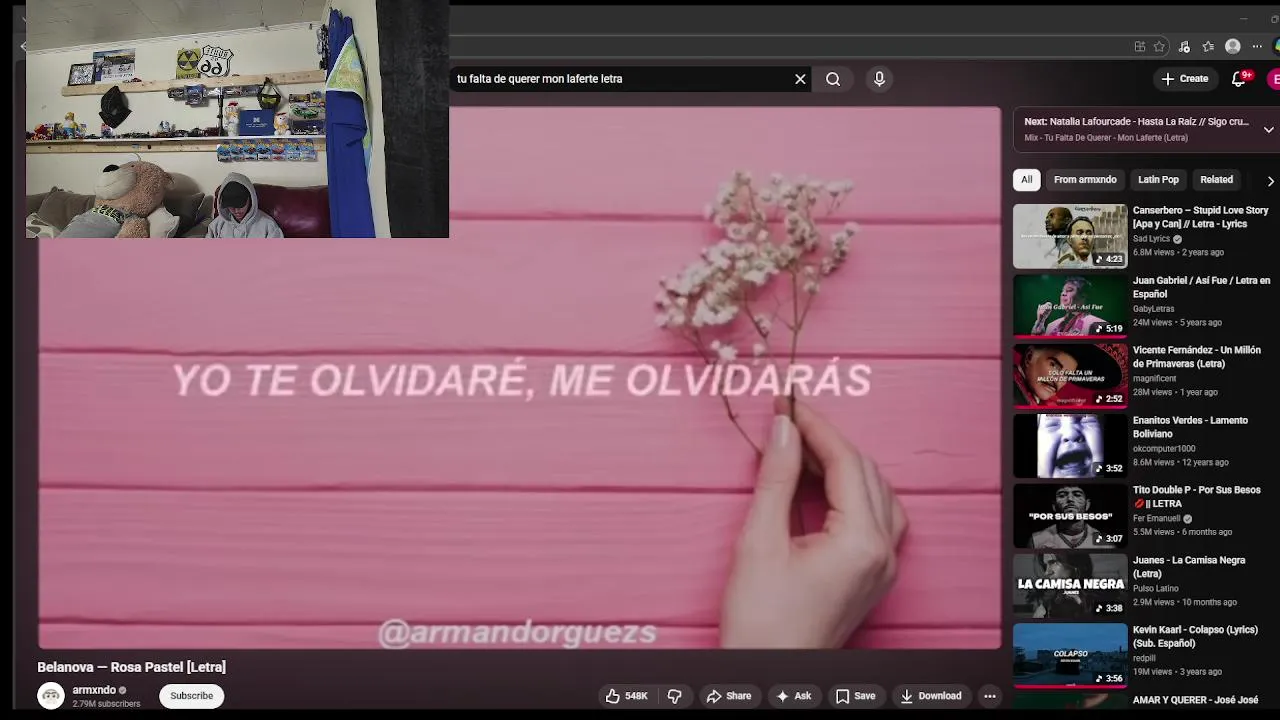Start voice search with microphone icon

pyautogui.click(x=879, y=79)
